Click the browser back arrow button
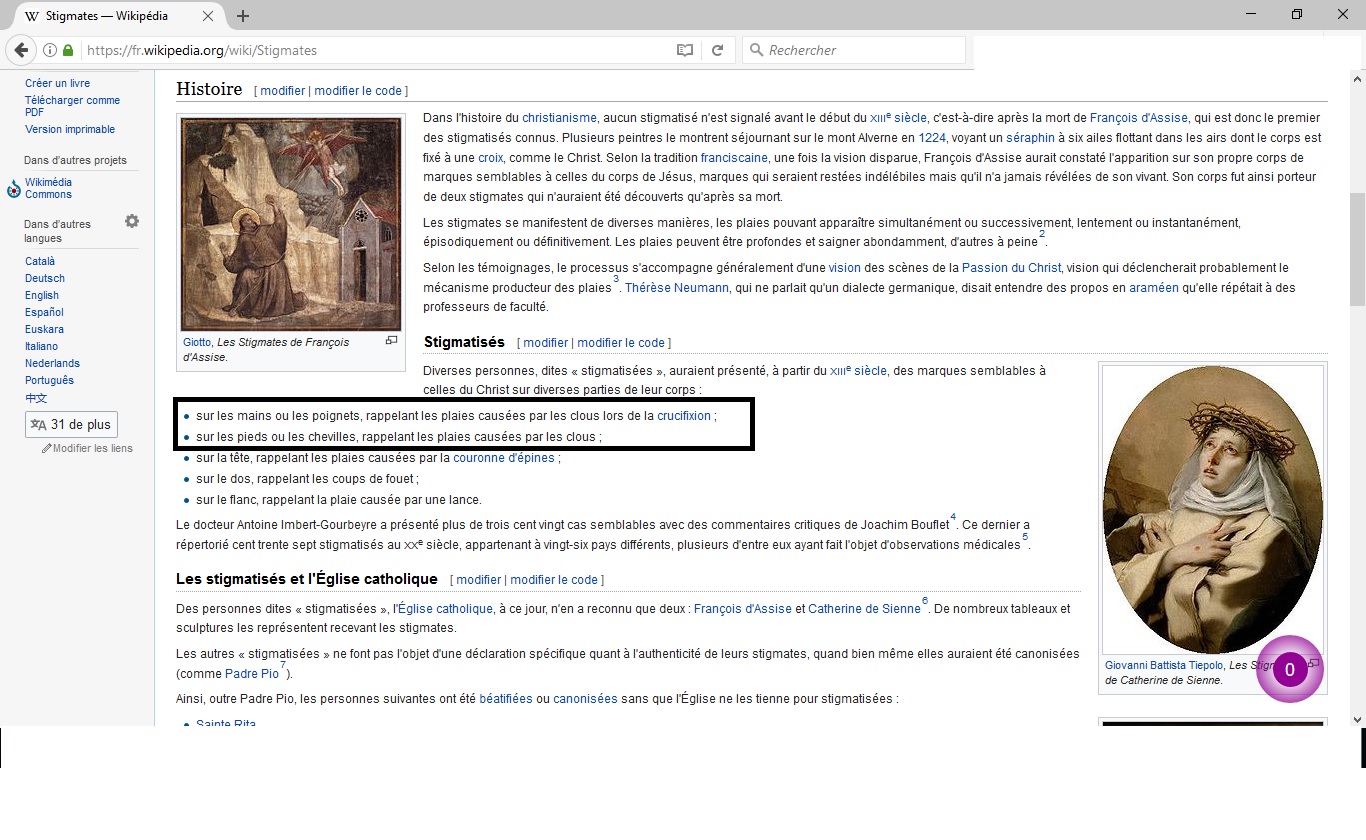The height and width of the screenshot is (840, 1366). 21,50
